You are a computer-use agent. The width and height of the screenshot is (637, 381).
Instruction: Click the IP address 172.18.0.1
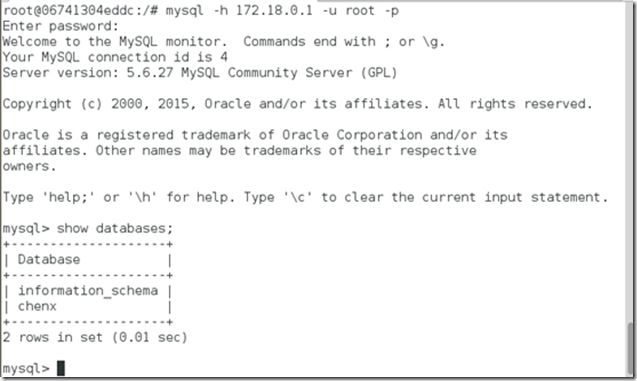tap(275, 11)
